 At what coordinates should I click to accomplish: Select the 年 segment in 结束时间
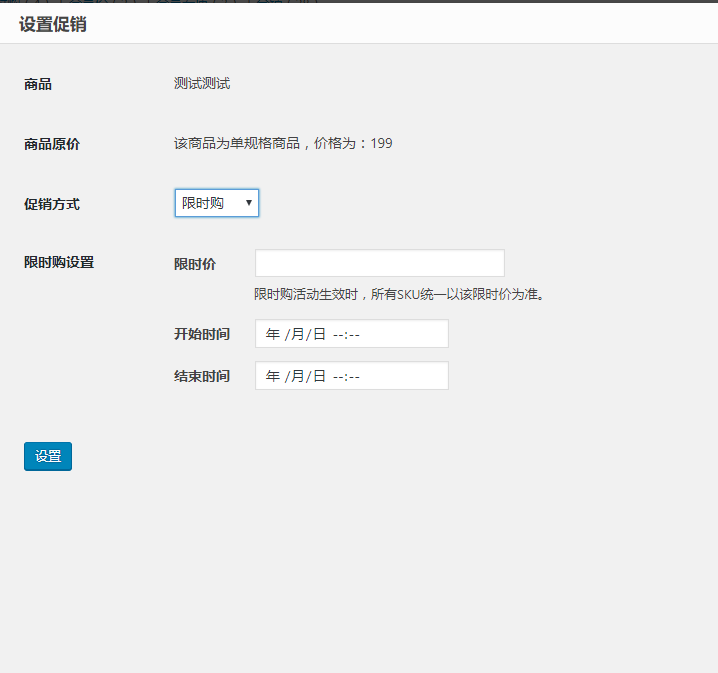pyautogui.click(x=273, y=376)
